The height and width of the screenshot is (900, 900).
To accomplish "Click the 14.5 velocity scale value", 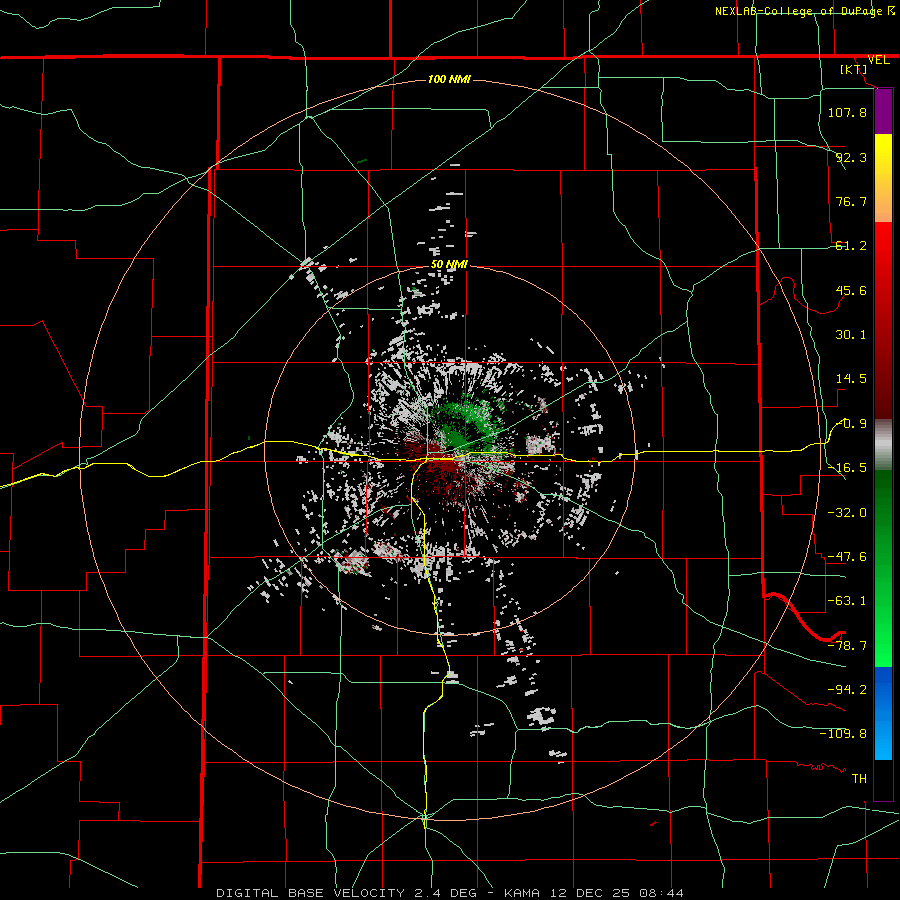I will (x=851, y=379).
